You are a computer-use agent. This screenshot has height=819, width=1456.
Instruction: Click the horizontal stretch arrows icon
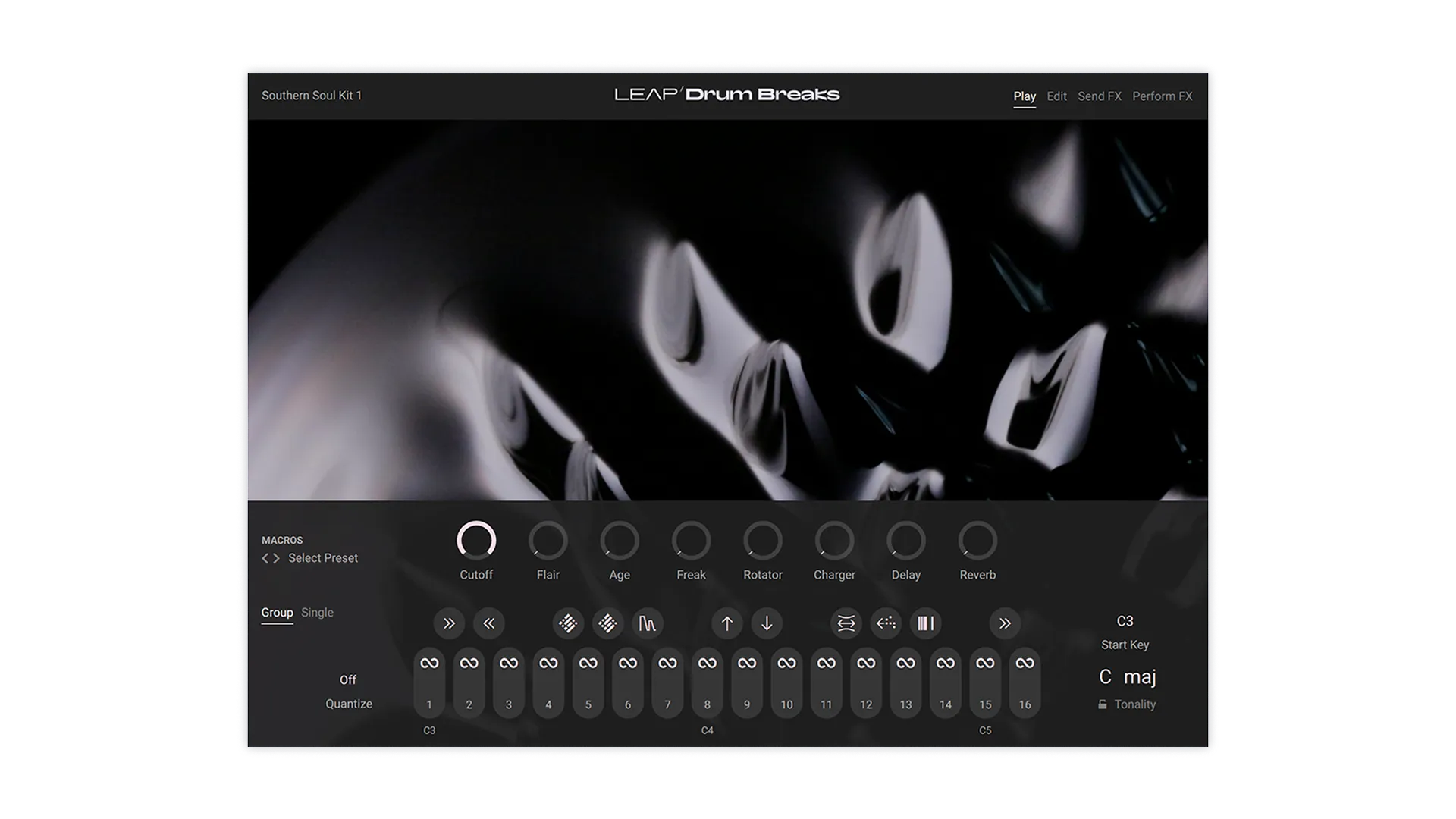(x=846, y=623)
